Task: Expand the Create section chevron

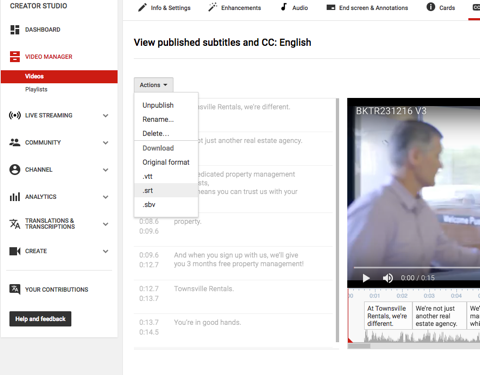Action: point(106,251)
